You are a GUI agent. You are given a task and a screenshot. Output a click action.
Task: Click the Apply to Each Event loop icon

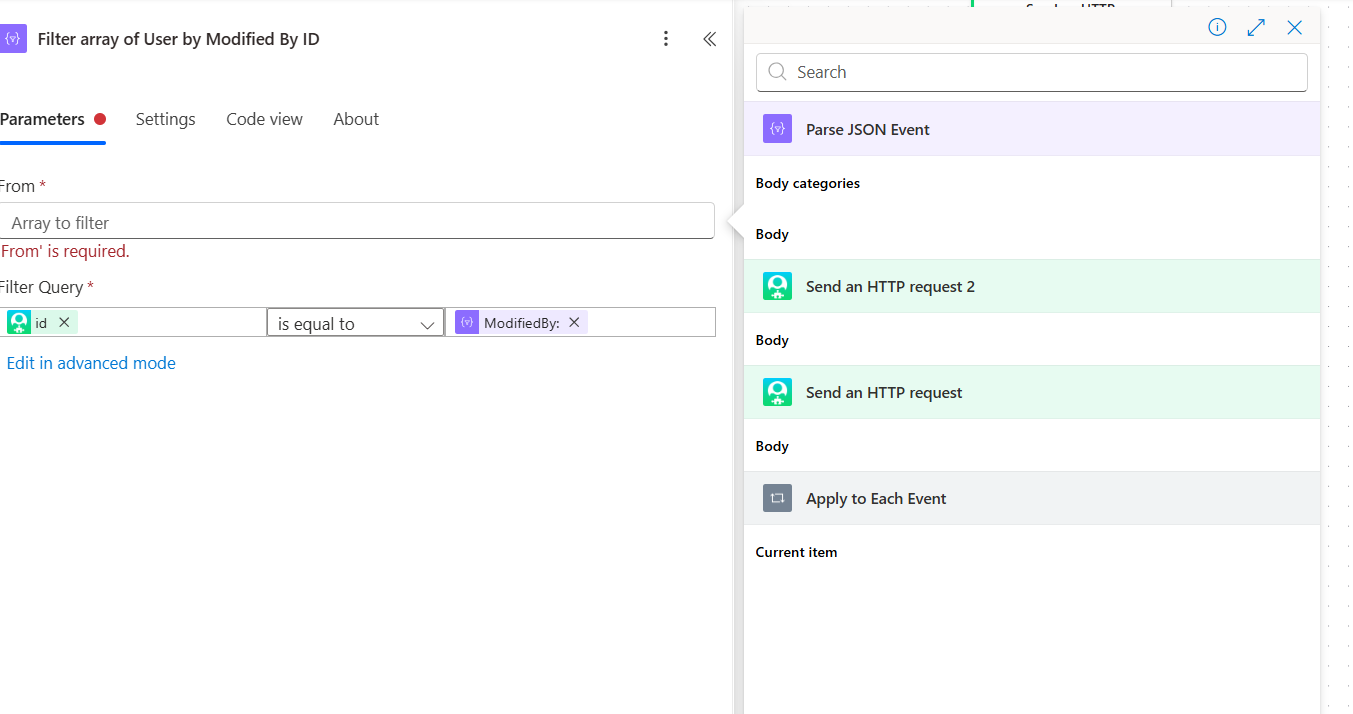(777, 498)
